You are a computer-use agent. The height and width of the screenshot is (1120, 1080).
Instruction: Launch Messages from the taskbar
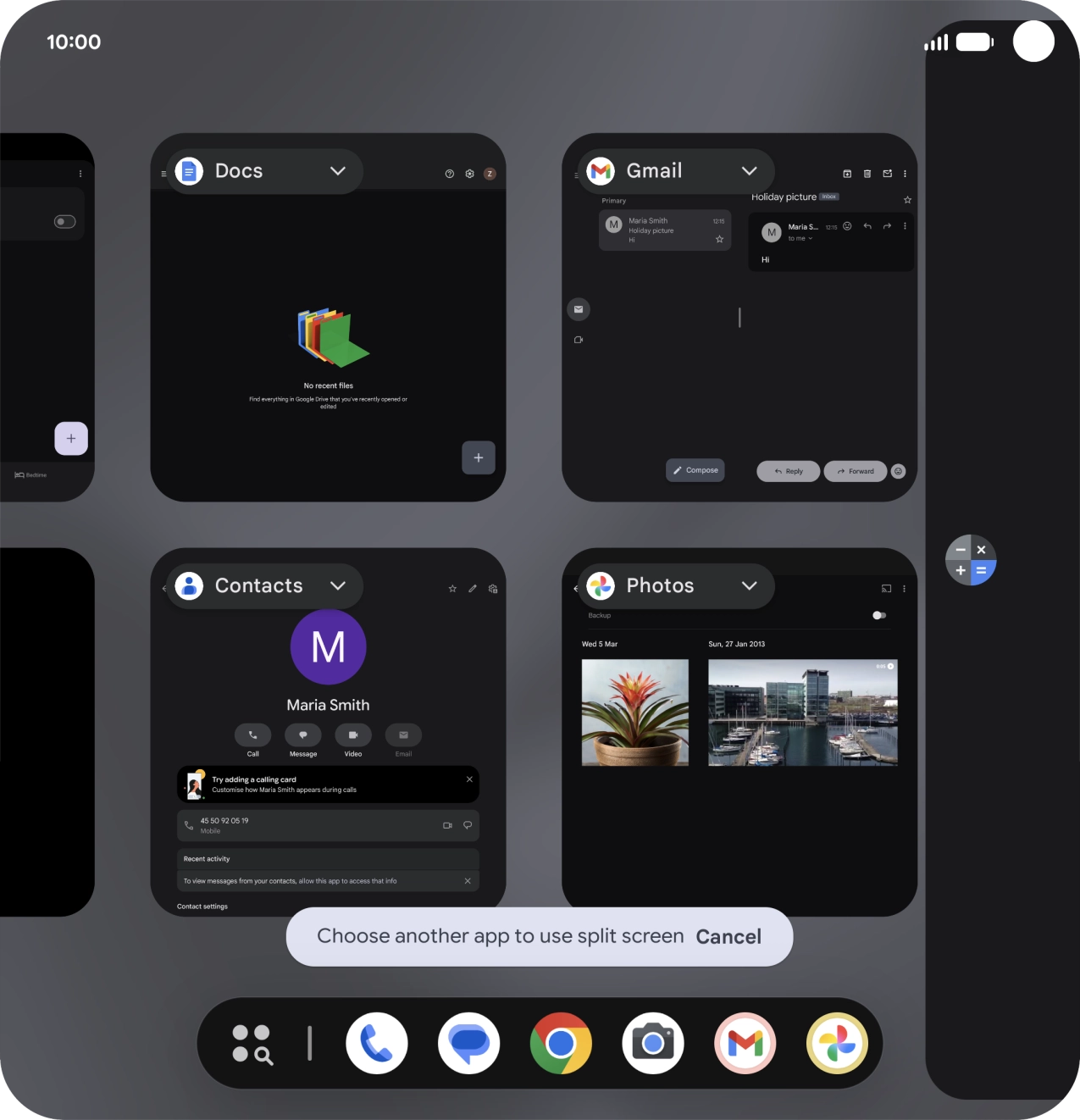(x=468, y=1043)
